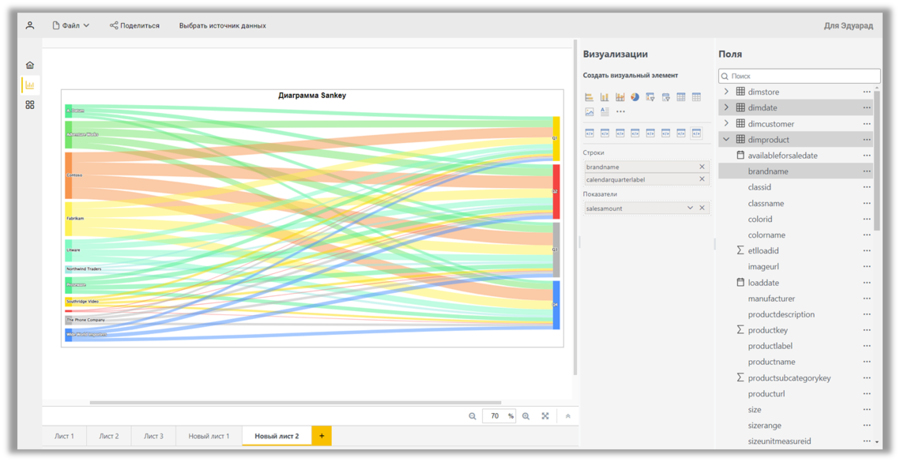900x462 pixels.
Task: Open the Файл menu
Action: point(71,25)
